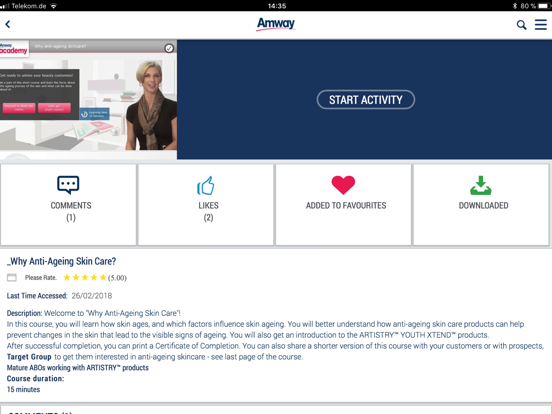This screenshot has height=414, width=552.
Task: Click the right pink button in thumbnail
Action: tap(54, 108)
